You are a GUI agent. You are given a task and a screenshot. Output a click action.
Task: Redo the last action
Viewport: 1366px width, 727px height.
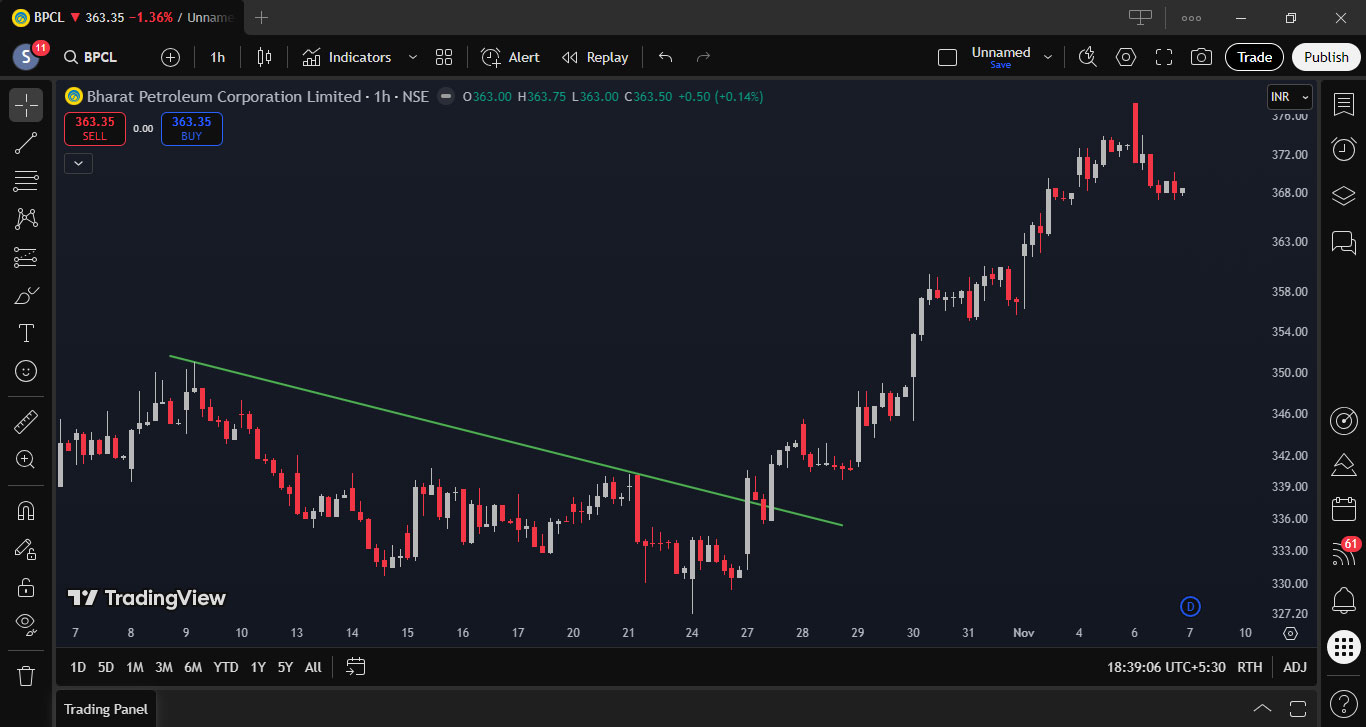[x=703, y=57]
